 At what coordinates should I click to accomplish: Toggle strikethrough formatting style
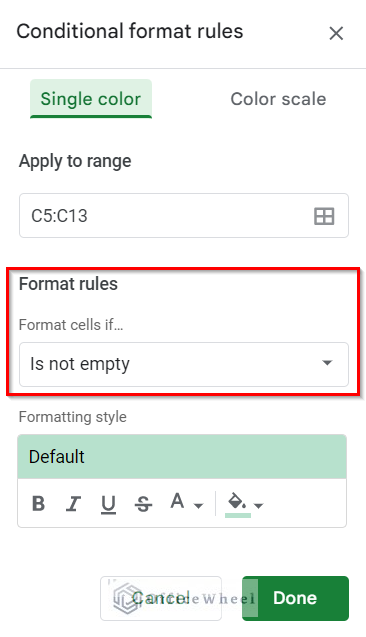143,504
